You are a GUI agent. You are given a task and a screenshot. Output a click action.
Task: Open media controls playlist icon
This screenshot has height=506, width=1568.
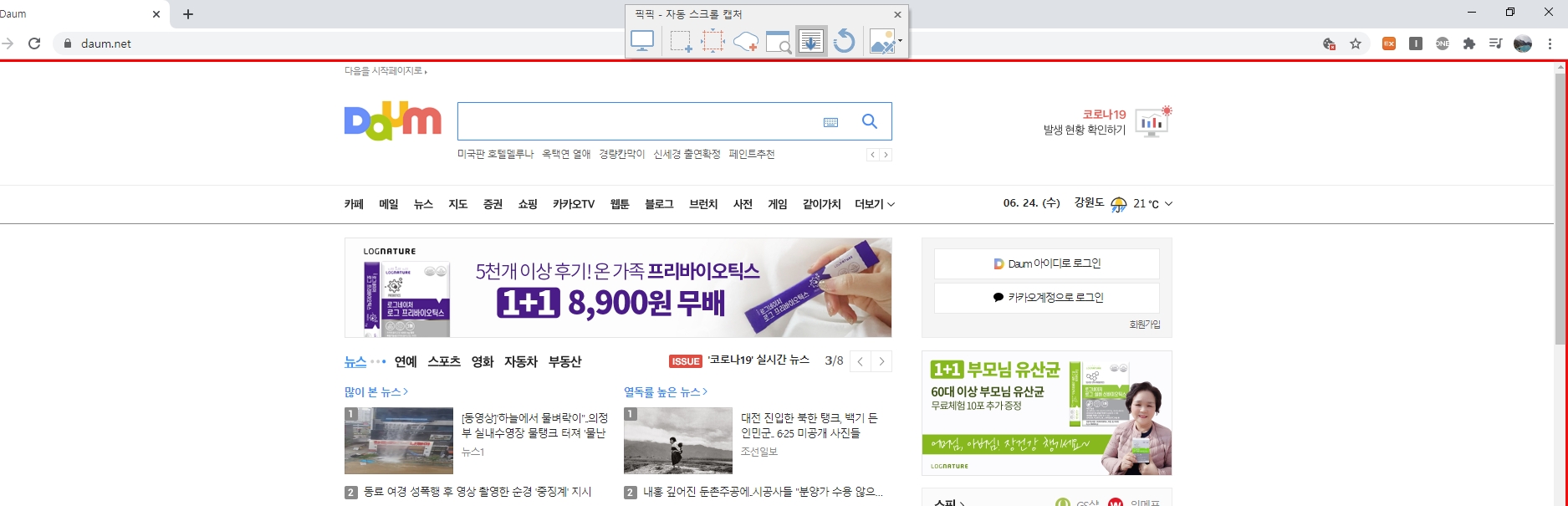pyautogui.click(x=1496, y=43)
